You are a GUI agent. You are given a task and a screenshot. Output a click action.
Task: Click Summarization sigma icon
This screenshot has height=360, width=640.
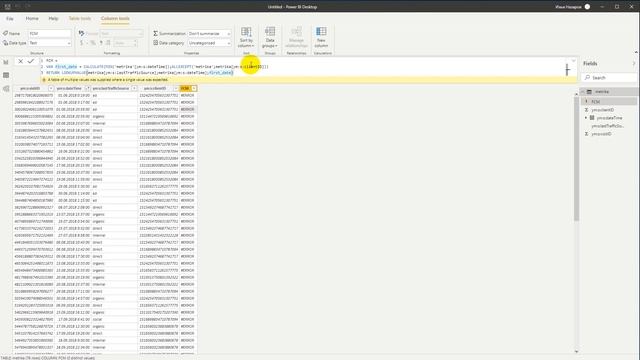point(156,33)
